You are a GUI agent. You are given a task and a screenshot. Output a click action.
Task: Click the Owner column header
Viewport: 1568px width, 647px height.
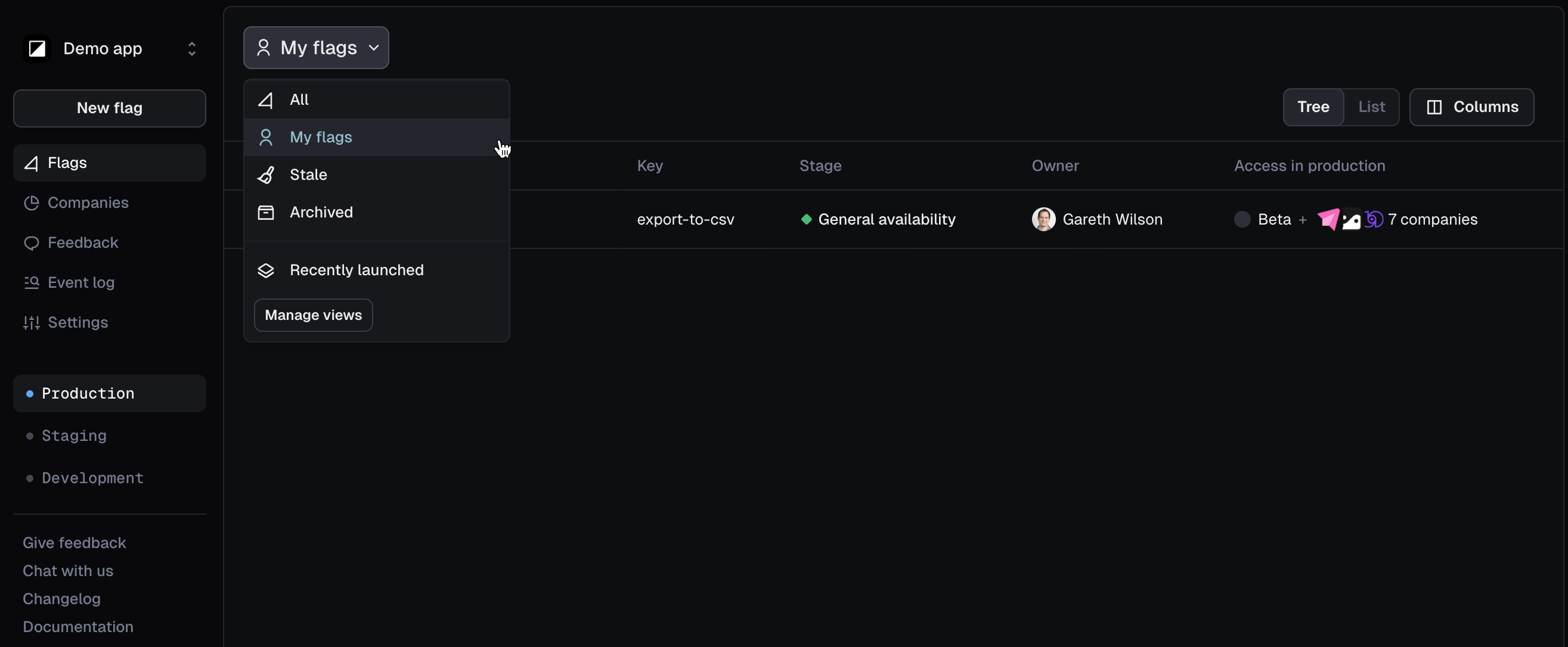(x=1055, y=166)
